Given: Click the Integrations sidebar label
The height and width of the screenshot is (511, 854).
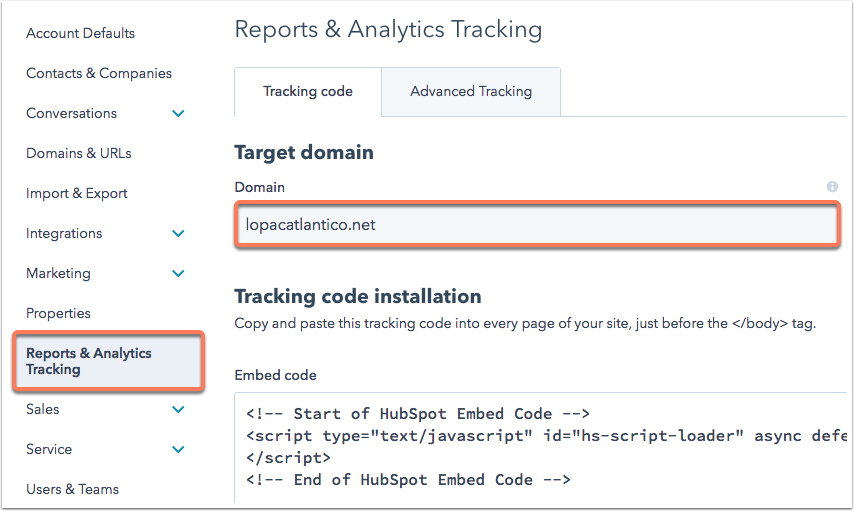Looking at the screenshot, I should pyautogui.click(x=64, y=234).
